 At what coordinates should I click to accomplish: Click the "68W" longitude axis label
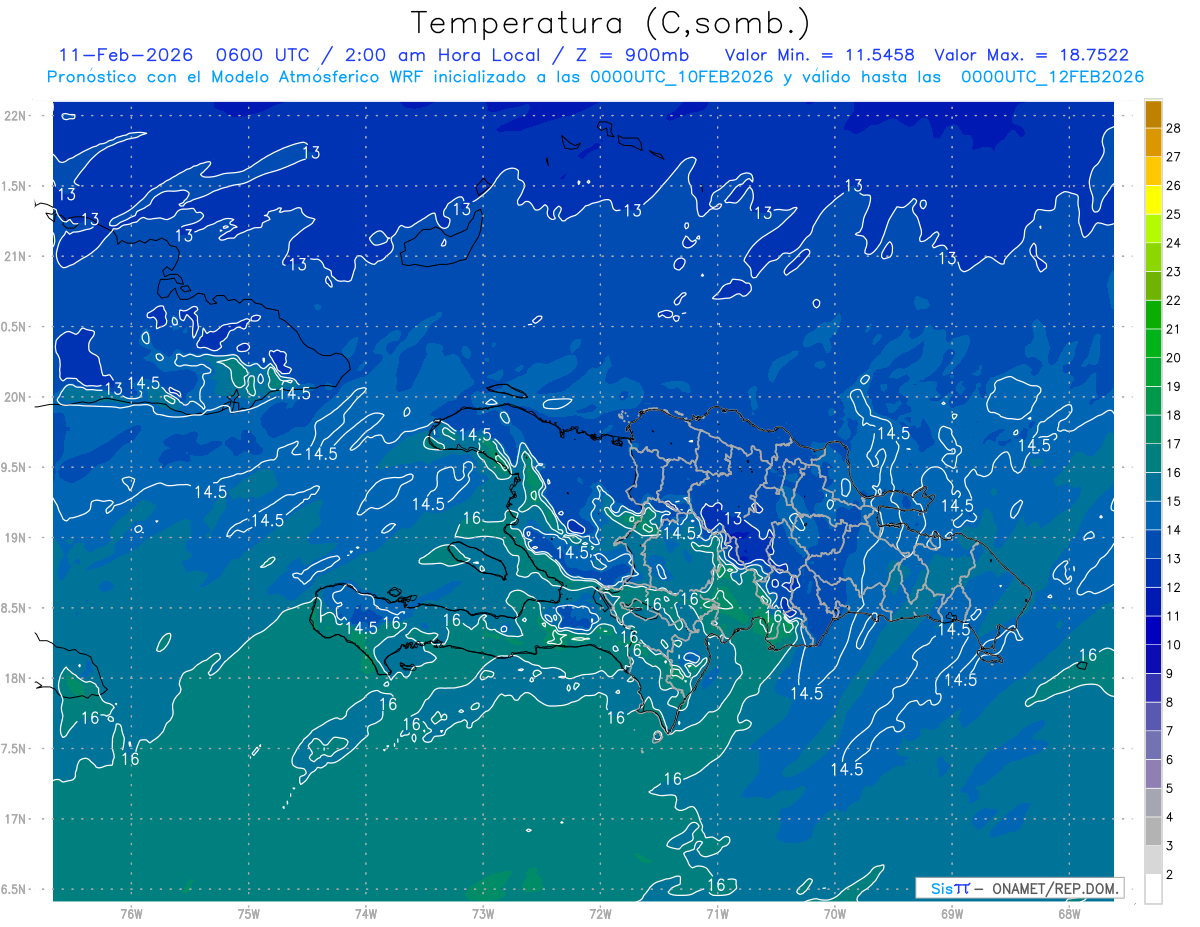(x=1069, y=914)
